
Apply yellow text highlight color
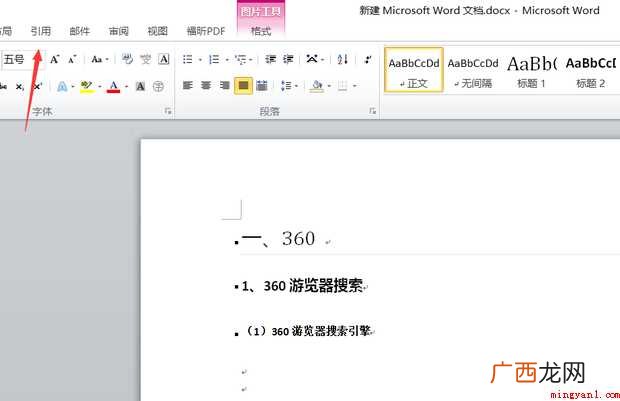pyautogui.click(x=87, y=87)
